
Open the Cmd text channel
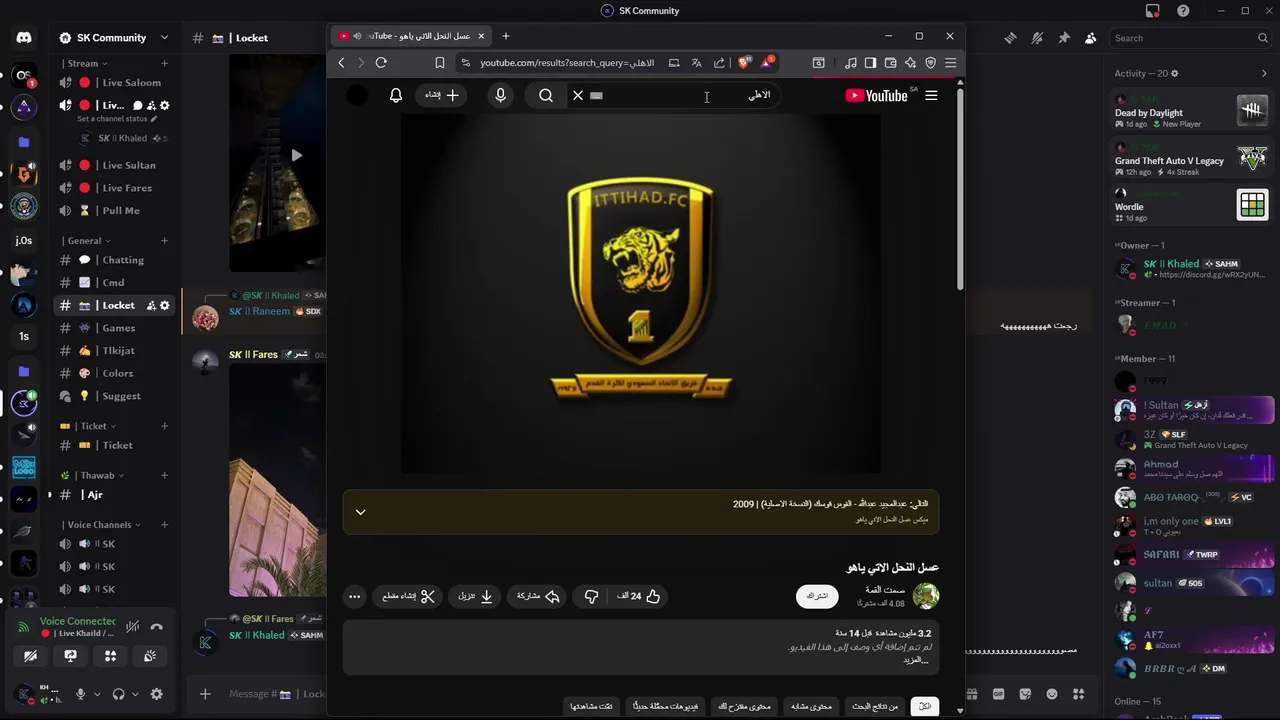pos(115,283)
